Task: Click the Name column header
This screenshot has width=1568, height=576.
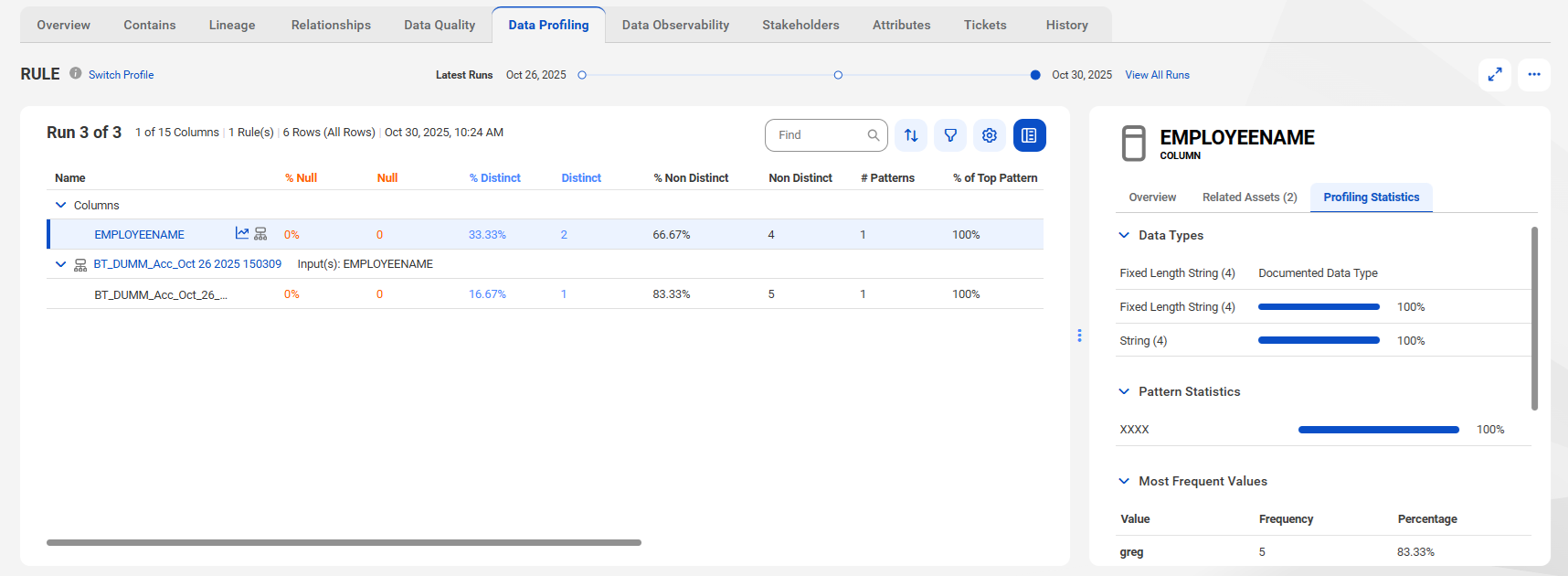Action: click(x=69, y=178)
